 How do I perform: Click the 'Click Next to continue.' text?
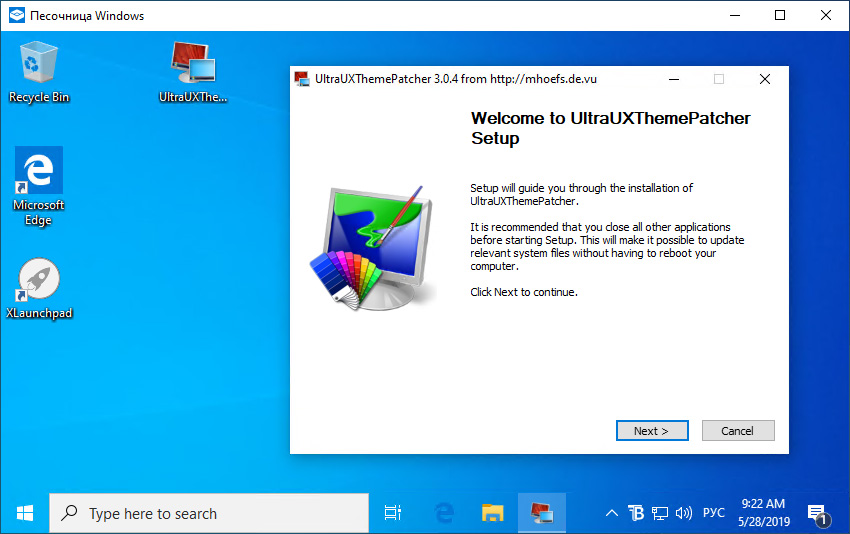(524, 292)
